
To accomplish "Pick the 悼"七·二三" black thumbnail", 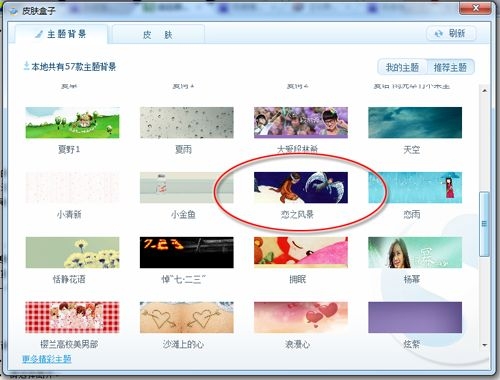I will click(187, 253).
